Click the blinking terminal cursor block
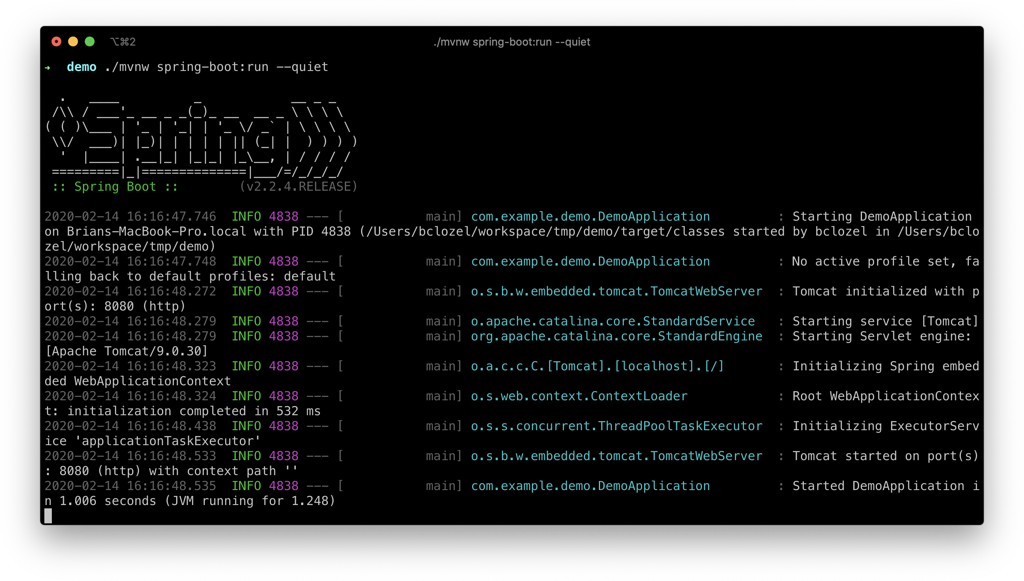Screen dimensions: 1024x581 coord(47,515)
